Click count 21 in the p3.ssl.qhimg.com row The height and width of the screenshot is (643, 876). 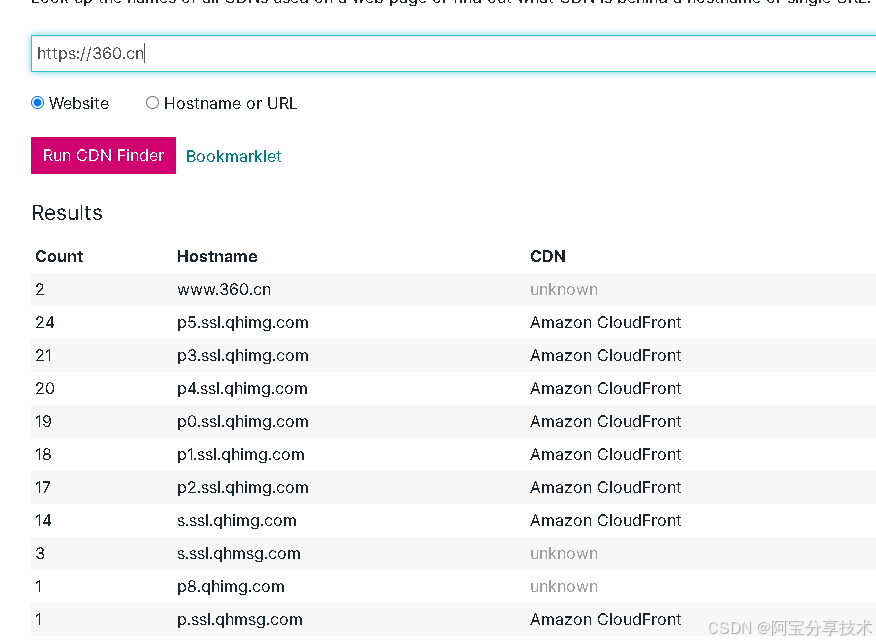click(44, 355)
